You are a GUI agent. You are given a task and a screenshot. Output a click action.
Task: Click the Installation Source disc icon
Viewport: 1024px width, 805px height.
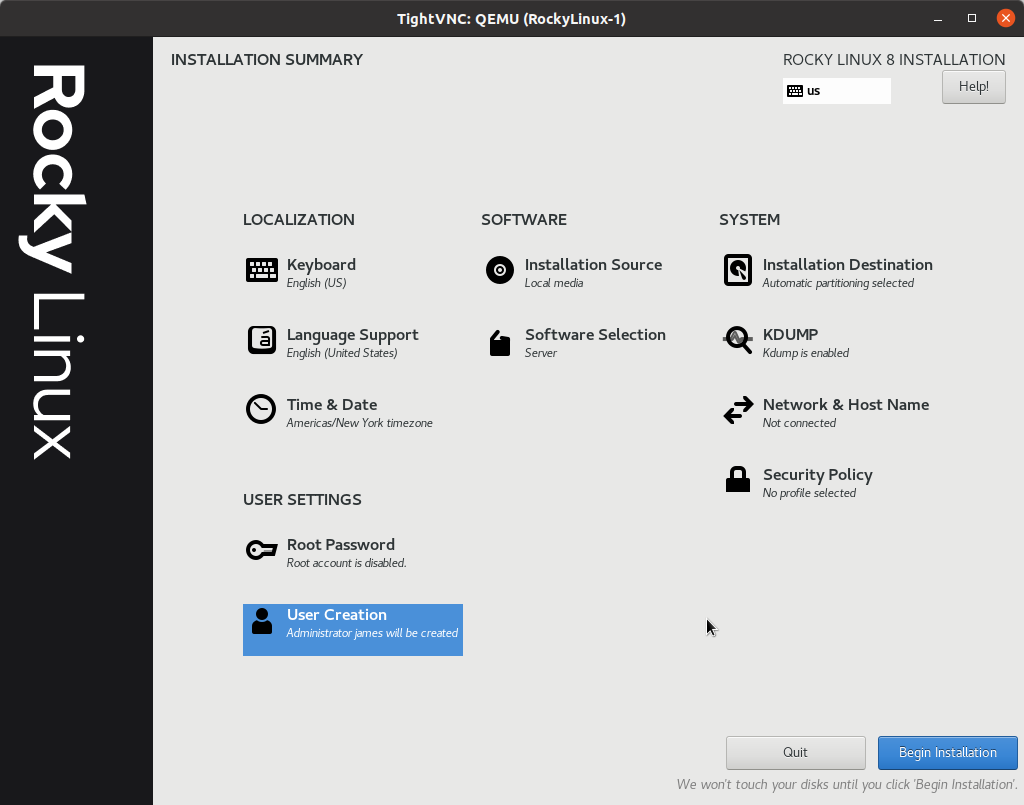coord(500,270)
